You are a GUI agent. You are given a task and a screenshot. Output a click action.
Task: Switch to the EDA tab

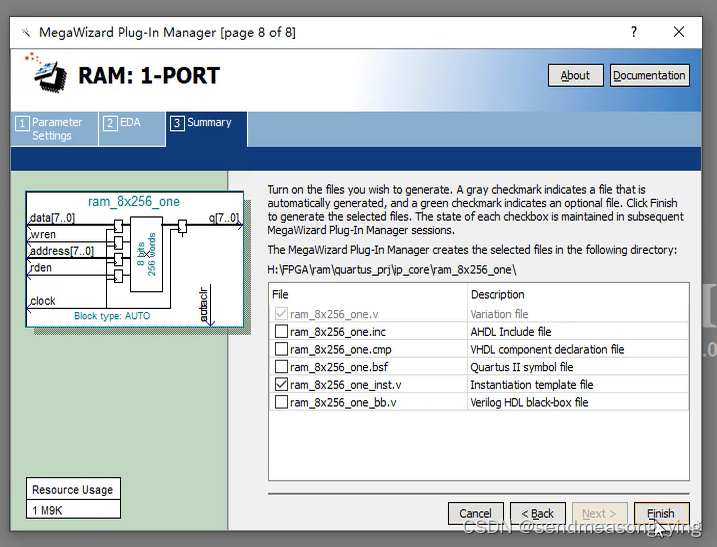coord(132,129)
